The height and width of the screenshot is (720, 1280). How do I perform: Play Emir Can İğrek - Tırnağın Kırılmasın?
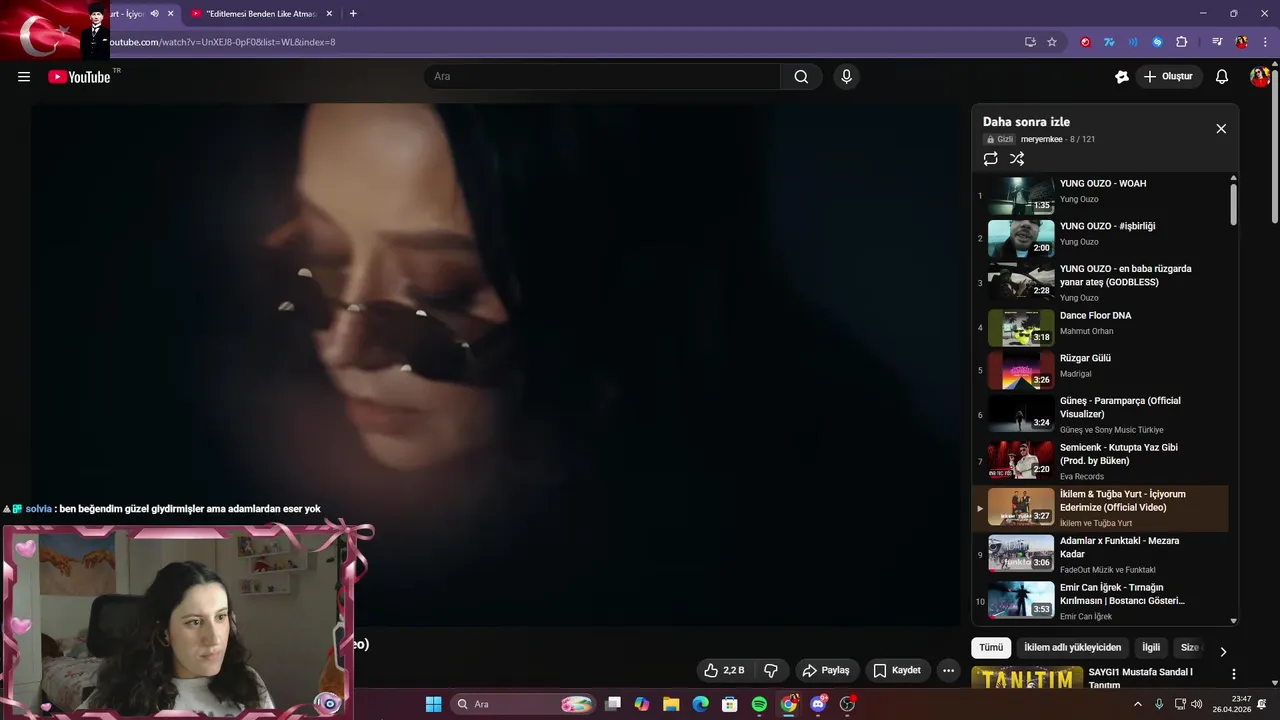(x=1100, y=601)
